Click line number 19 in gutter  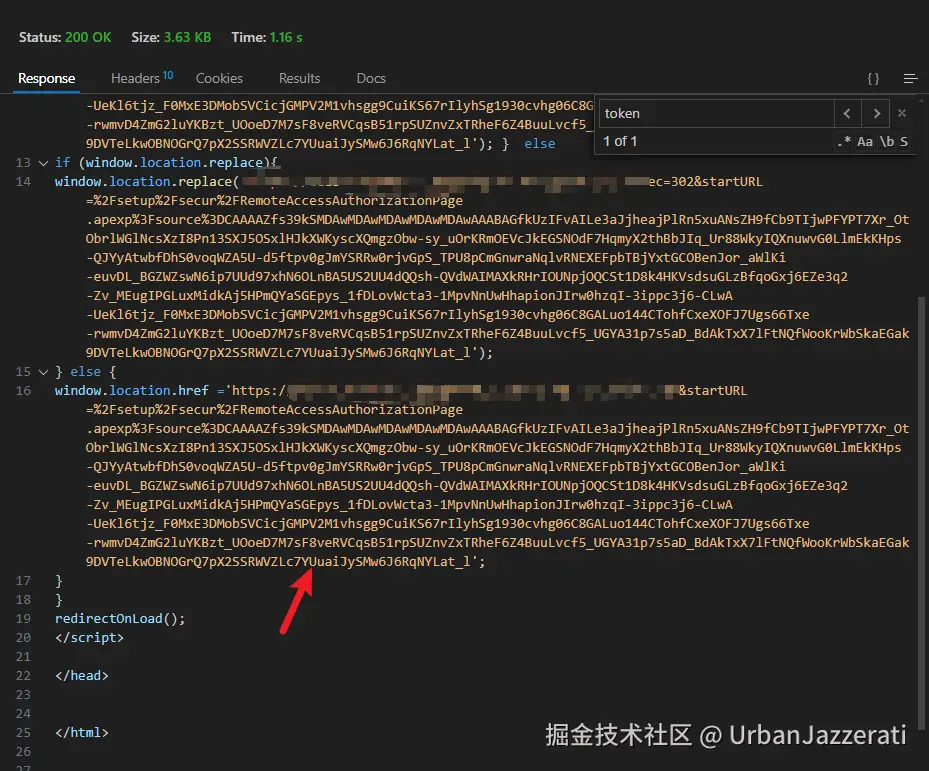(x=23, y=619)
